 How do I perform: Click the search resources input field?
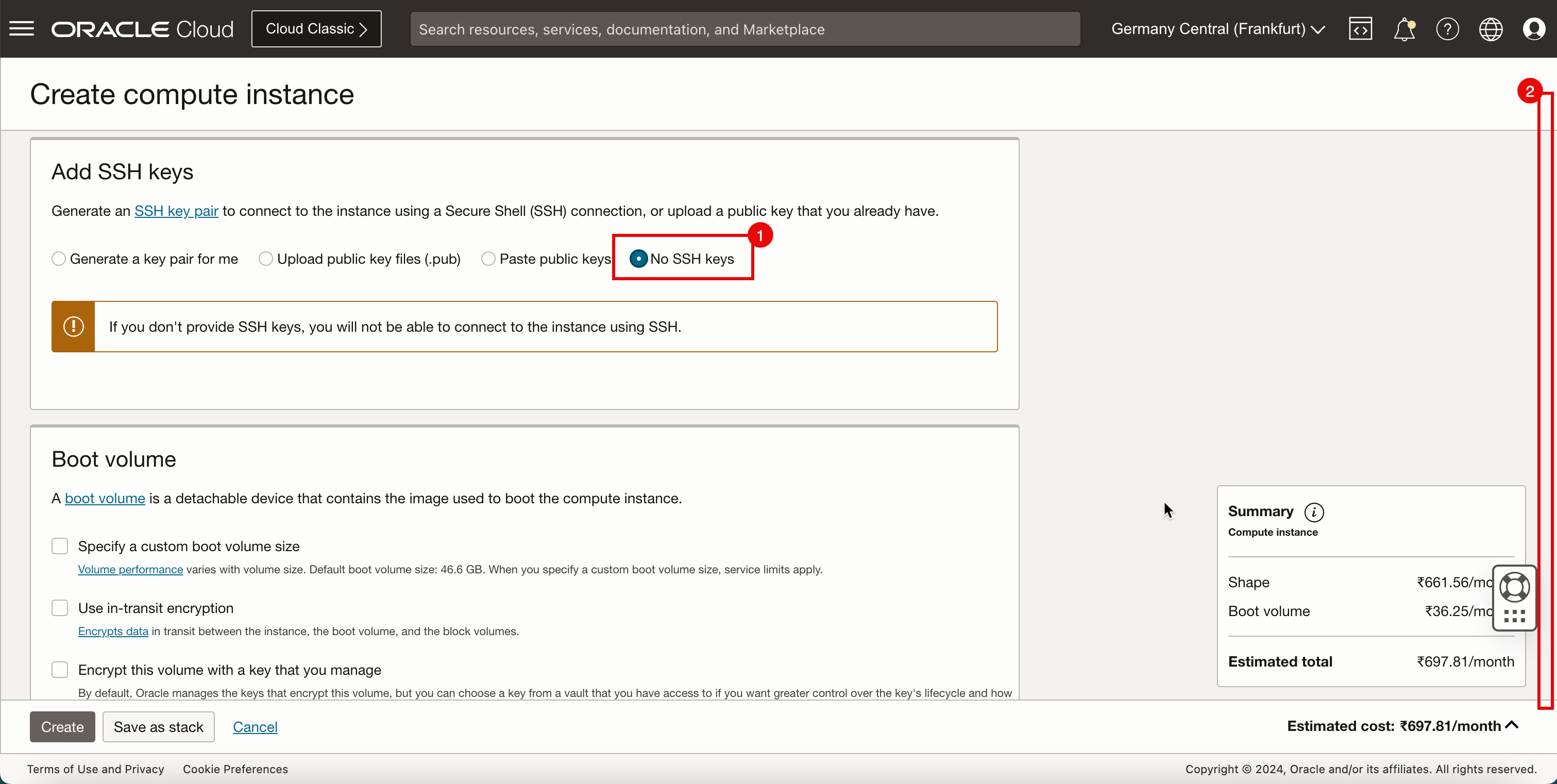click(744, 29)
